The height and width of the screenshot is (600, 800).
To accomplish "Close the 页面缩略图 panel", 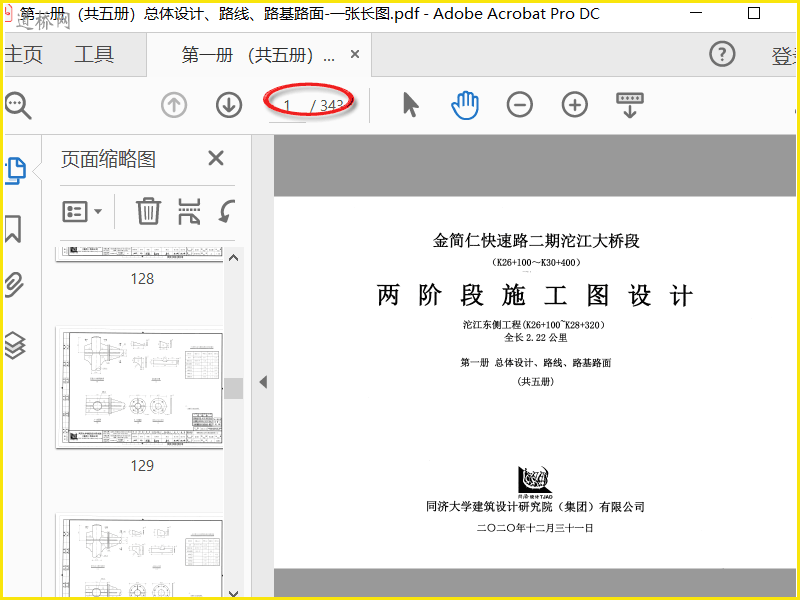I will coord(216,158).
